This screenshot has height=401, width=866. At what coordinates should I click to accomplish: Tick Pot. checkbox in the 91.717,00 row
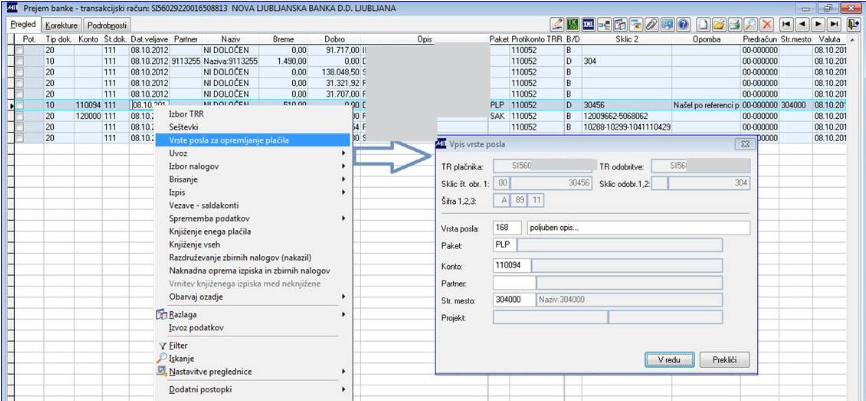pyautogui.click(x=19, y=50)
